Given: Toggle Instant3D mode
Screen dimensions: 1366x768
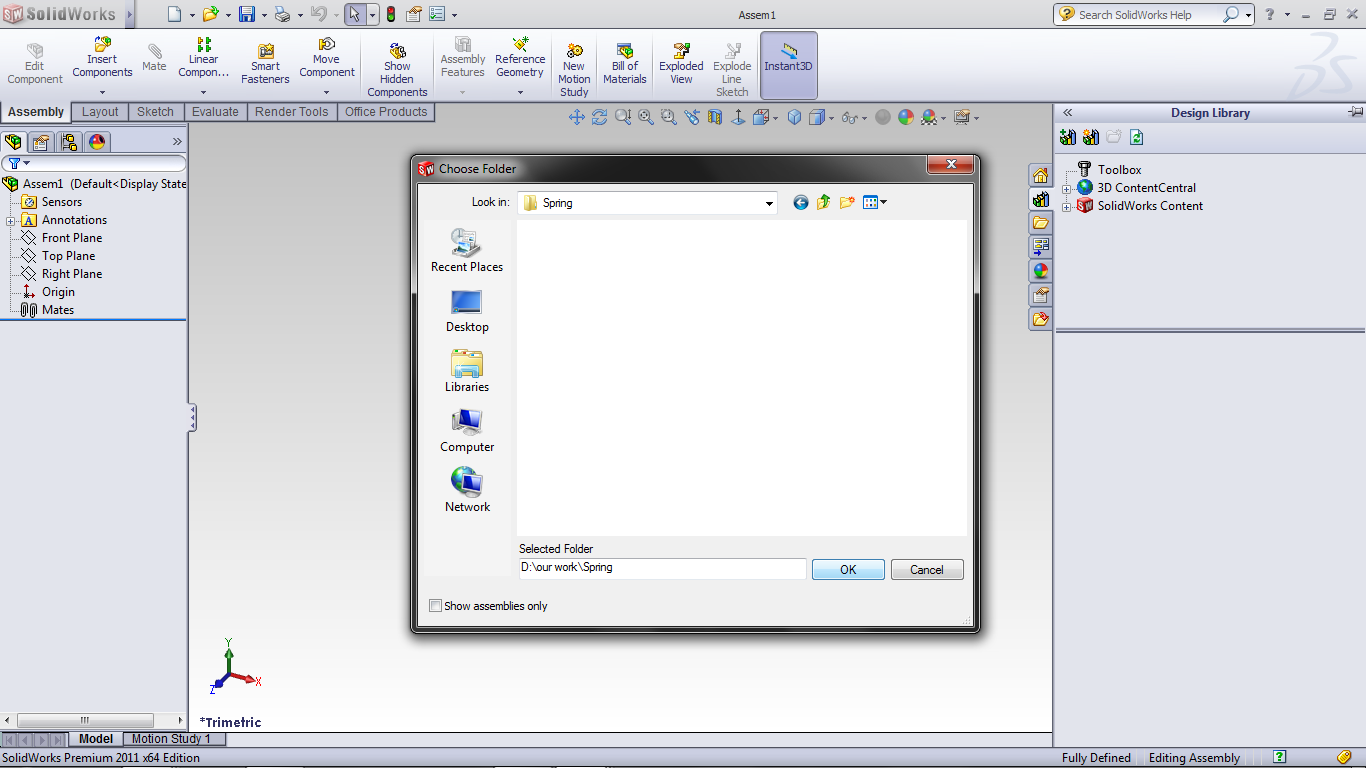Looking at the screenshot, I should click(789, 64).
